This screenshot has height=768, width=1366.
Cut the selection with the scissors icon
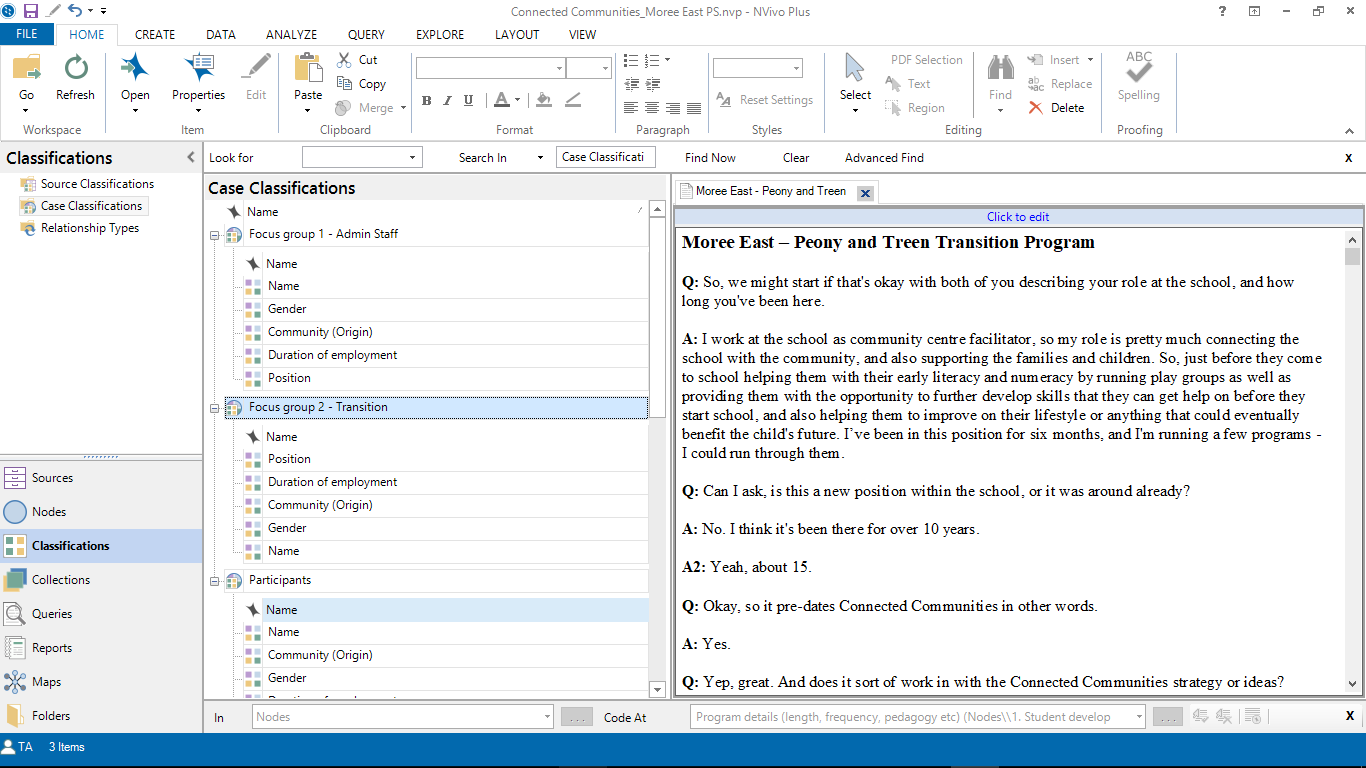(x=358, y=60)
